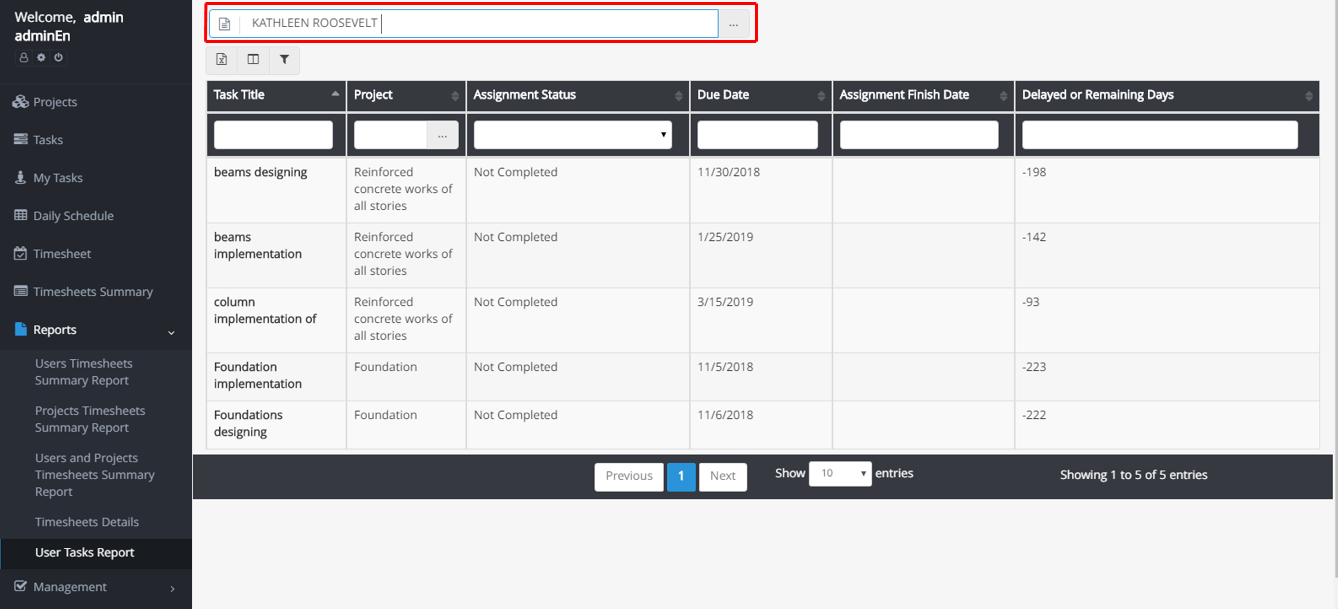Export the report to Excel

(x=222, y=60)
